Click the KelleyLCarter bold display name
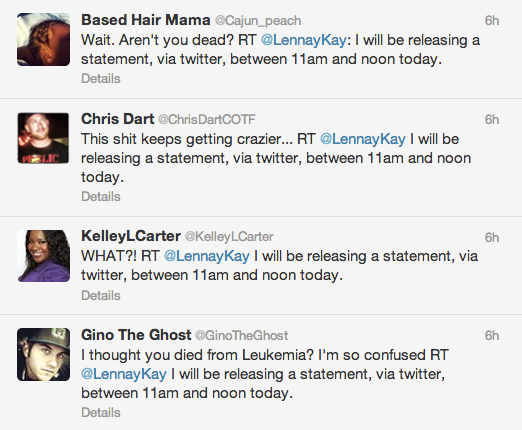The image size is (522, 430). 131,236
